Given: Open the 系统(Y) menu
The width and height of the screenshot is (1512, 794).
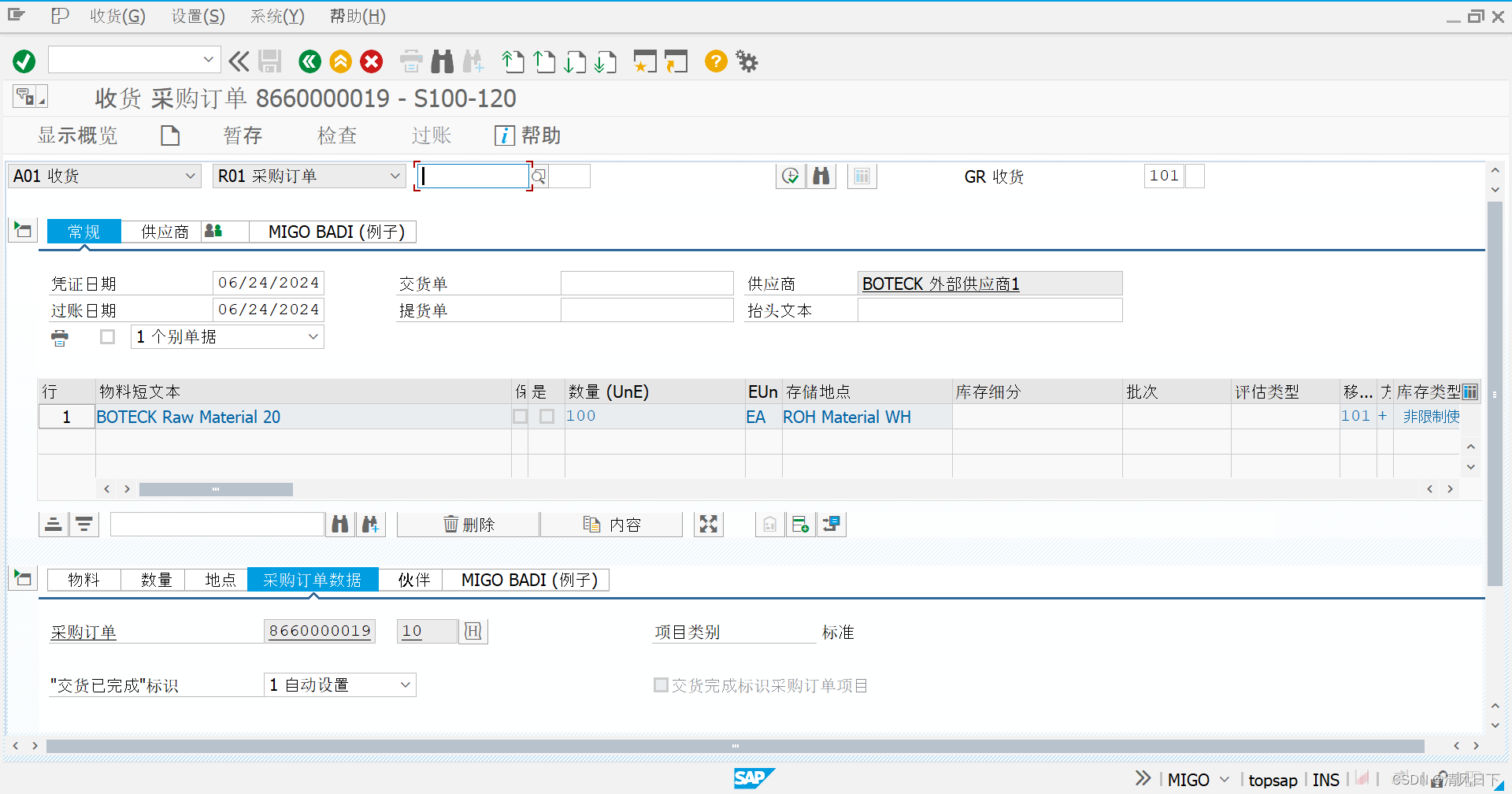Looking at the screenshot, I should tap(277, 17).
